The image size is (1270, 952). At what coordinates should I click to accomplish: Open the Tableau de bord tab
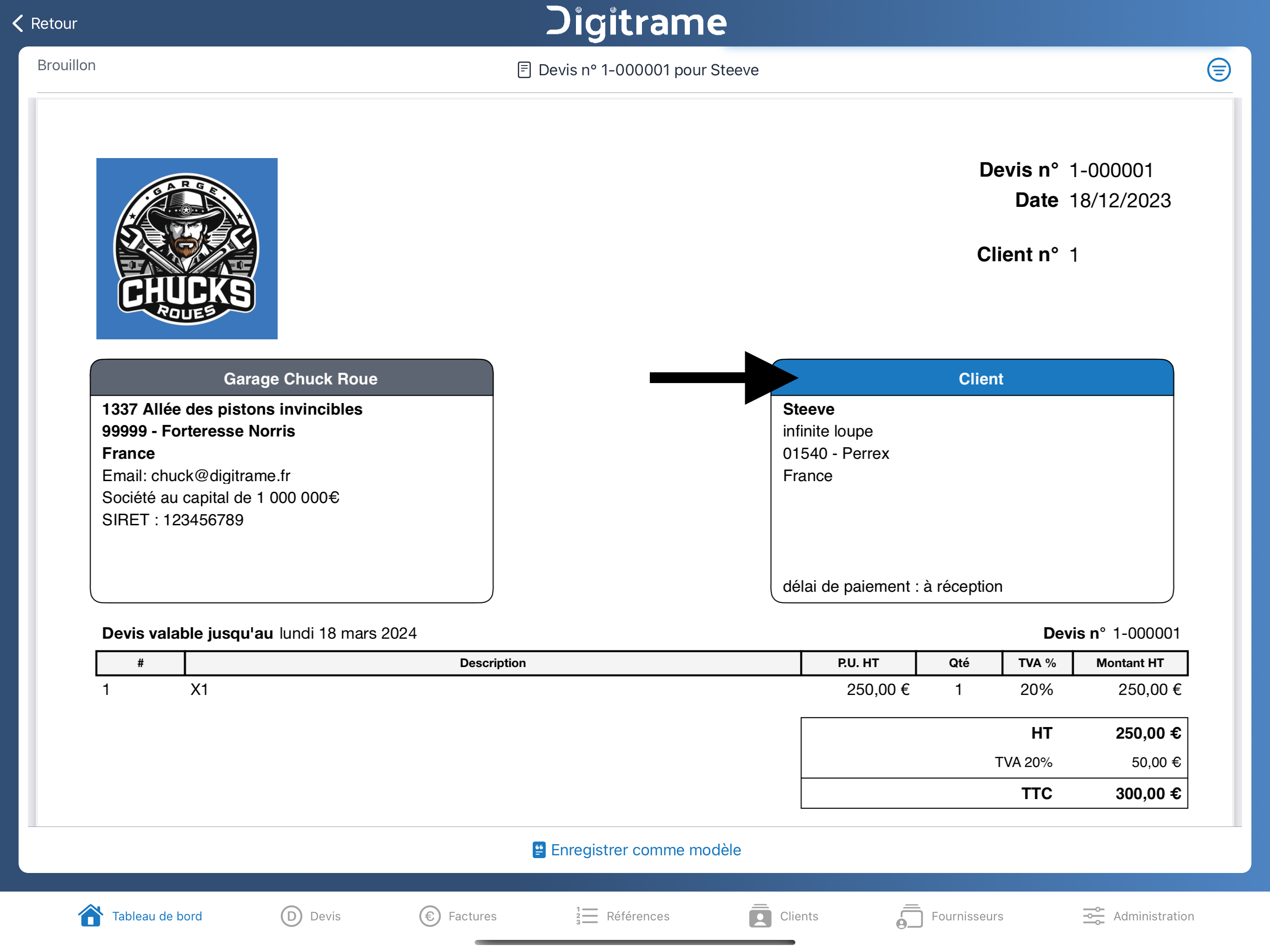pyautogui.click(x=140, y=916)
